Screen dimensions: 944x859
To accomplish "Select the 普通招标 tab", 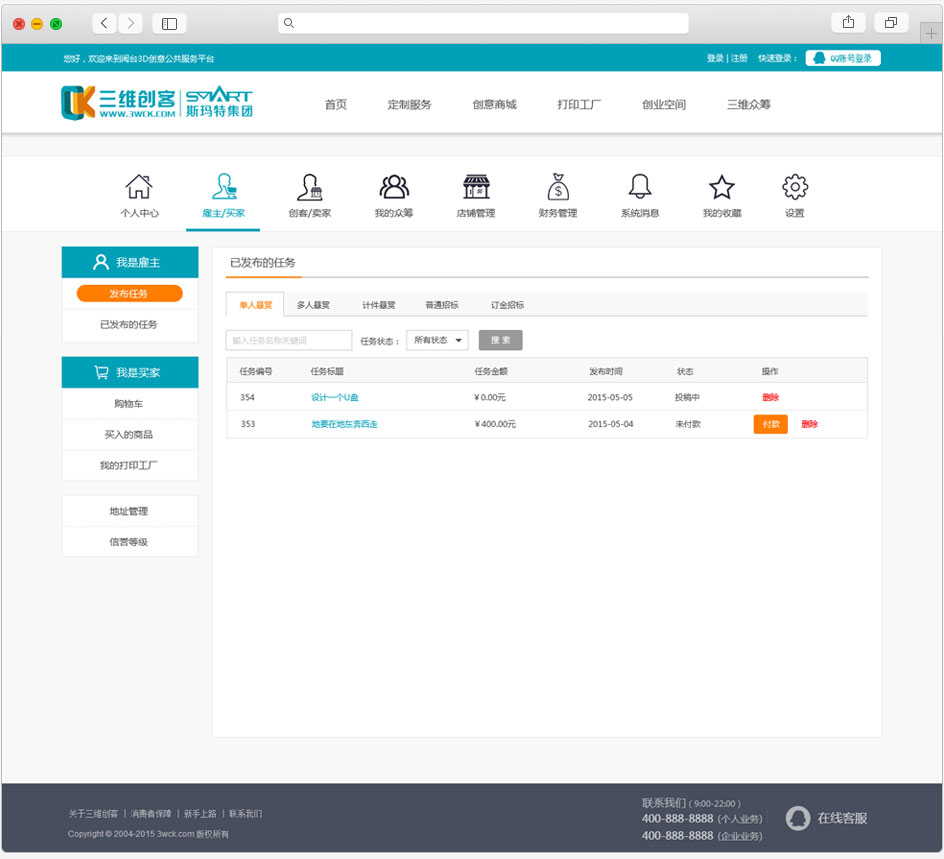I will (x=442, y=305).
